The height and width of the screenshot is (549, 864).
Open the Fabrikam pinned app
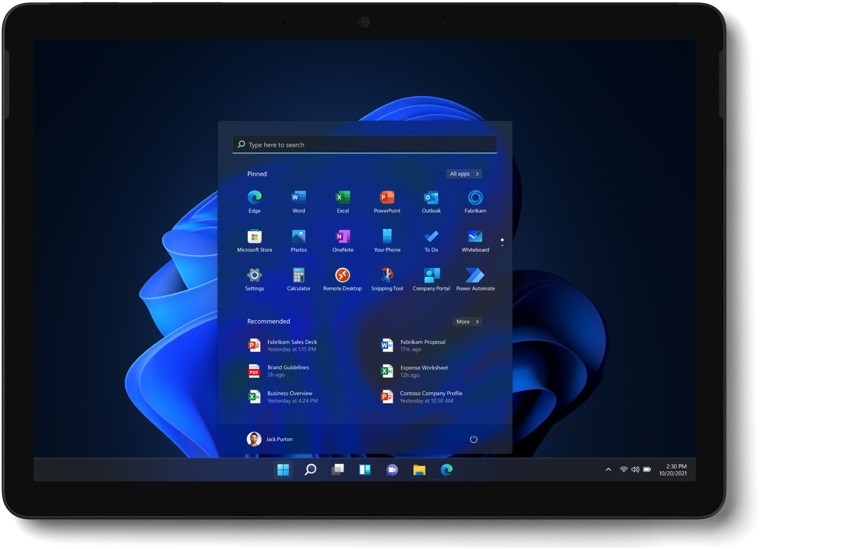coord(475,201)
